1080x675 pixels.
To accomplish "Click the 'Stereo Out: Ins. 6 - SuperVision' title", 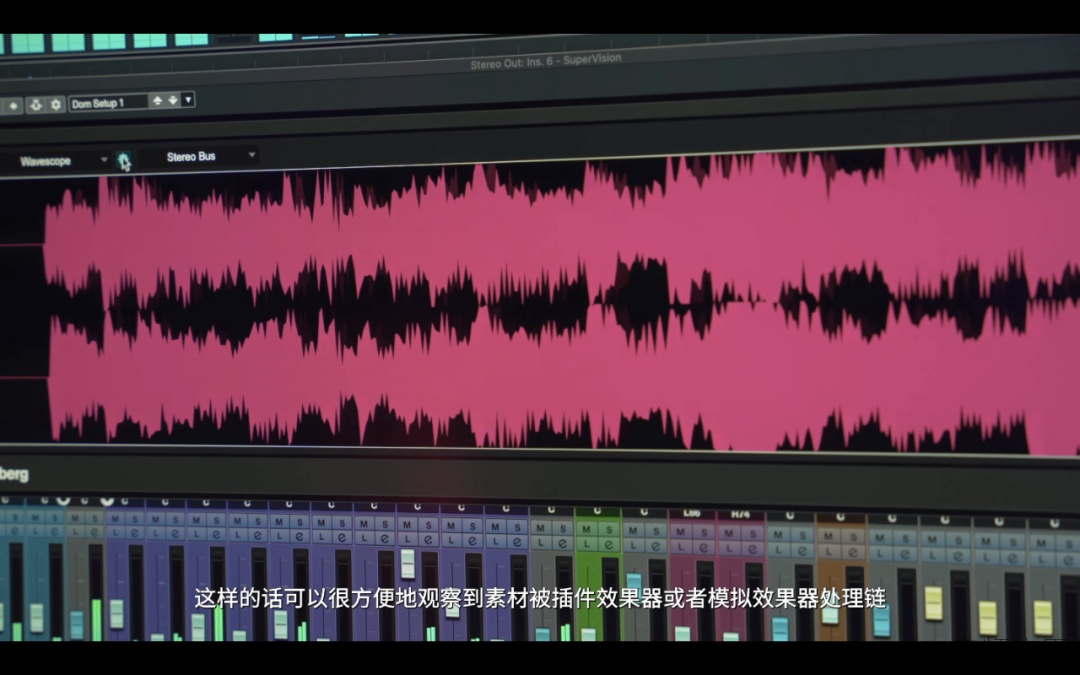I will (546, 61).
